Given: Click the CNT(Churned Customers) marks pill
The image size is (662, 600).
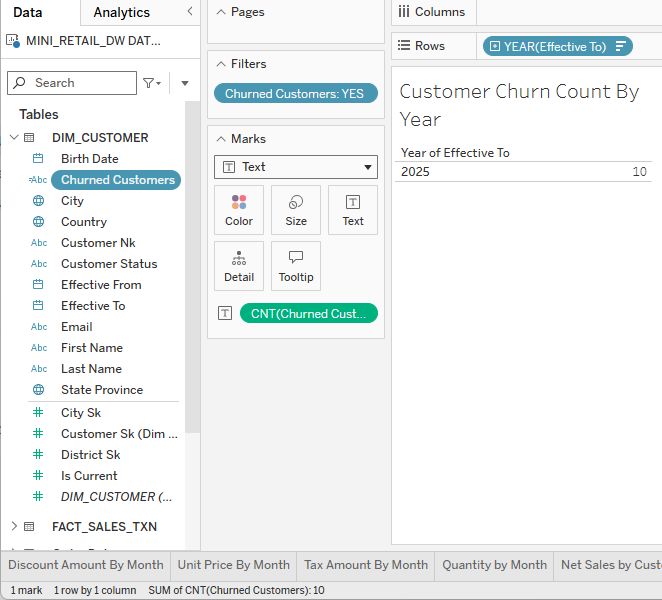Looking at the screenshot, I should coord(308,313).
